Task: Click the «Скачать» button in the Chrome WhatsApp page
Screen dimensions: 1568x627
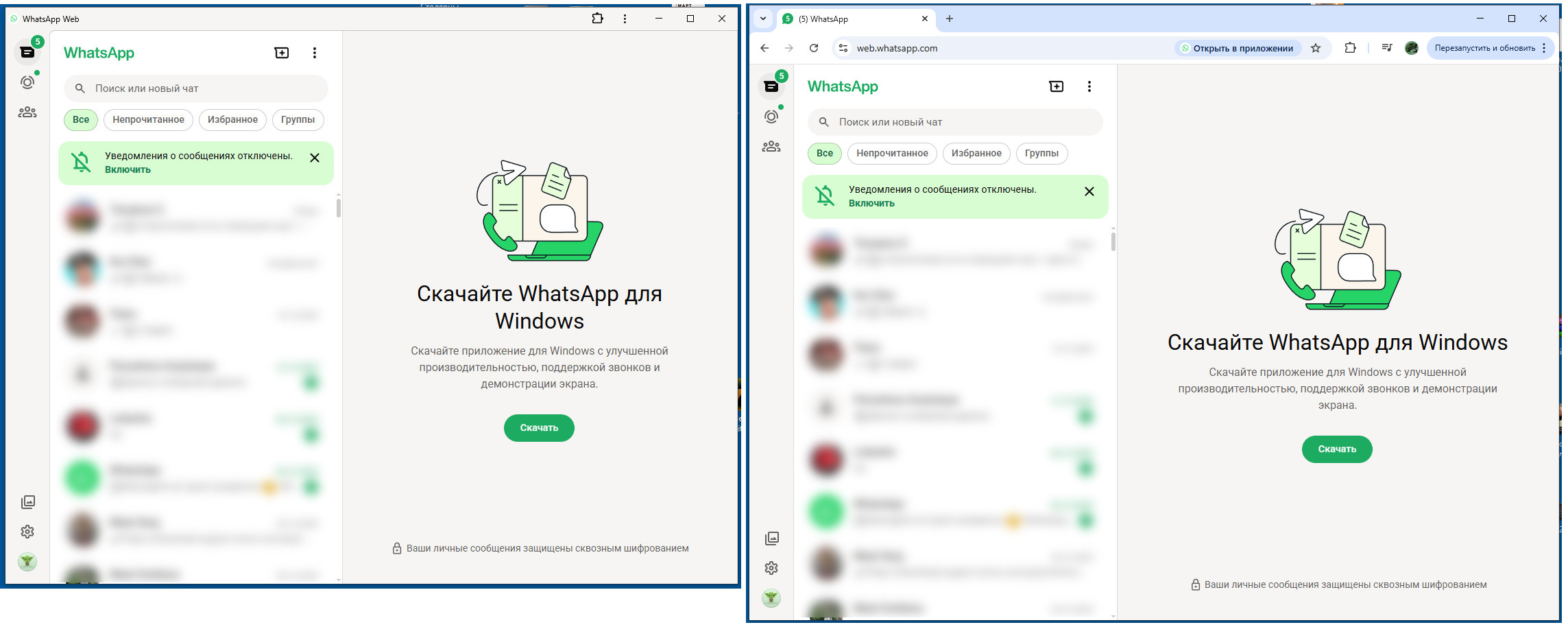Action: (x=1337, y=449)
